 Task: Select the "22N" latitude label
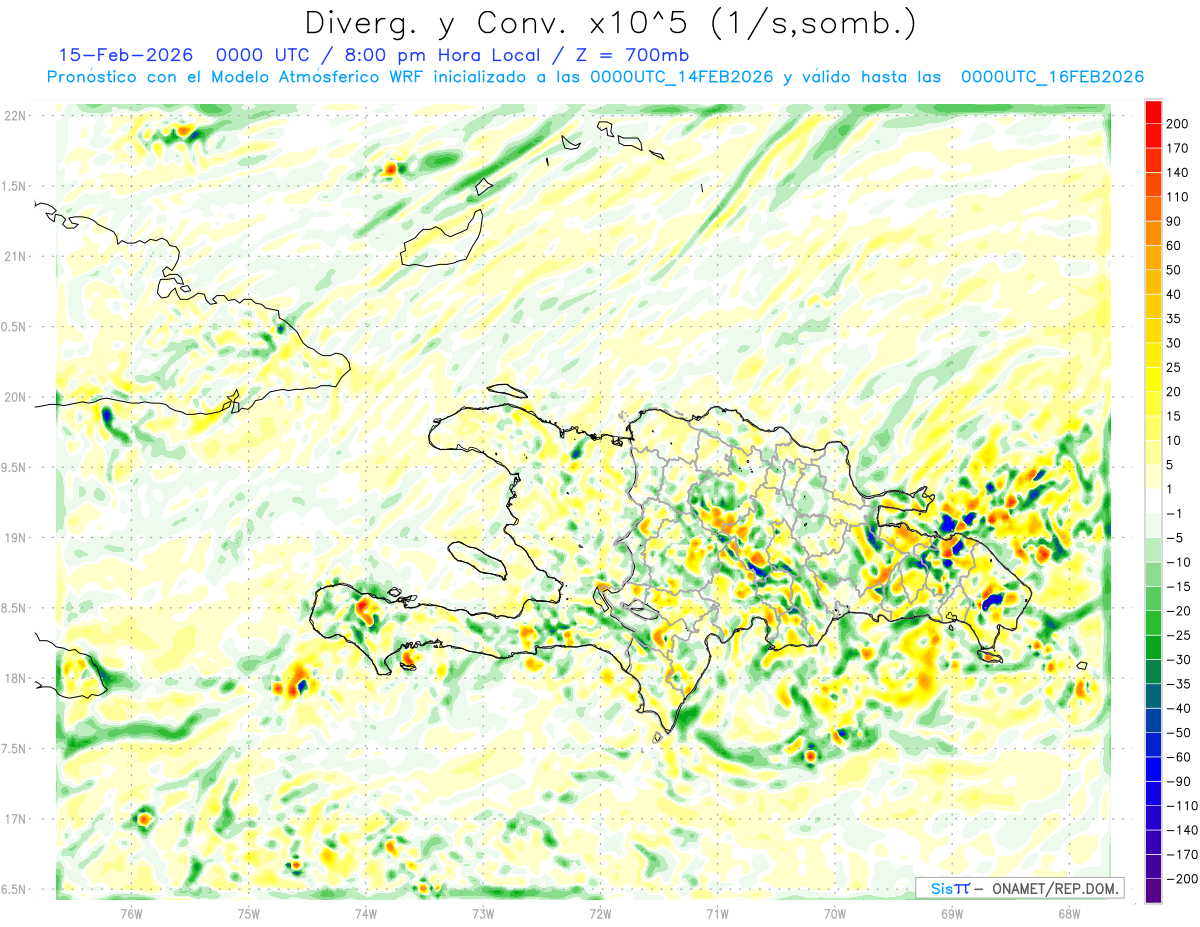click(15, 116)
